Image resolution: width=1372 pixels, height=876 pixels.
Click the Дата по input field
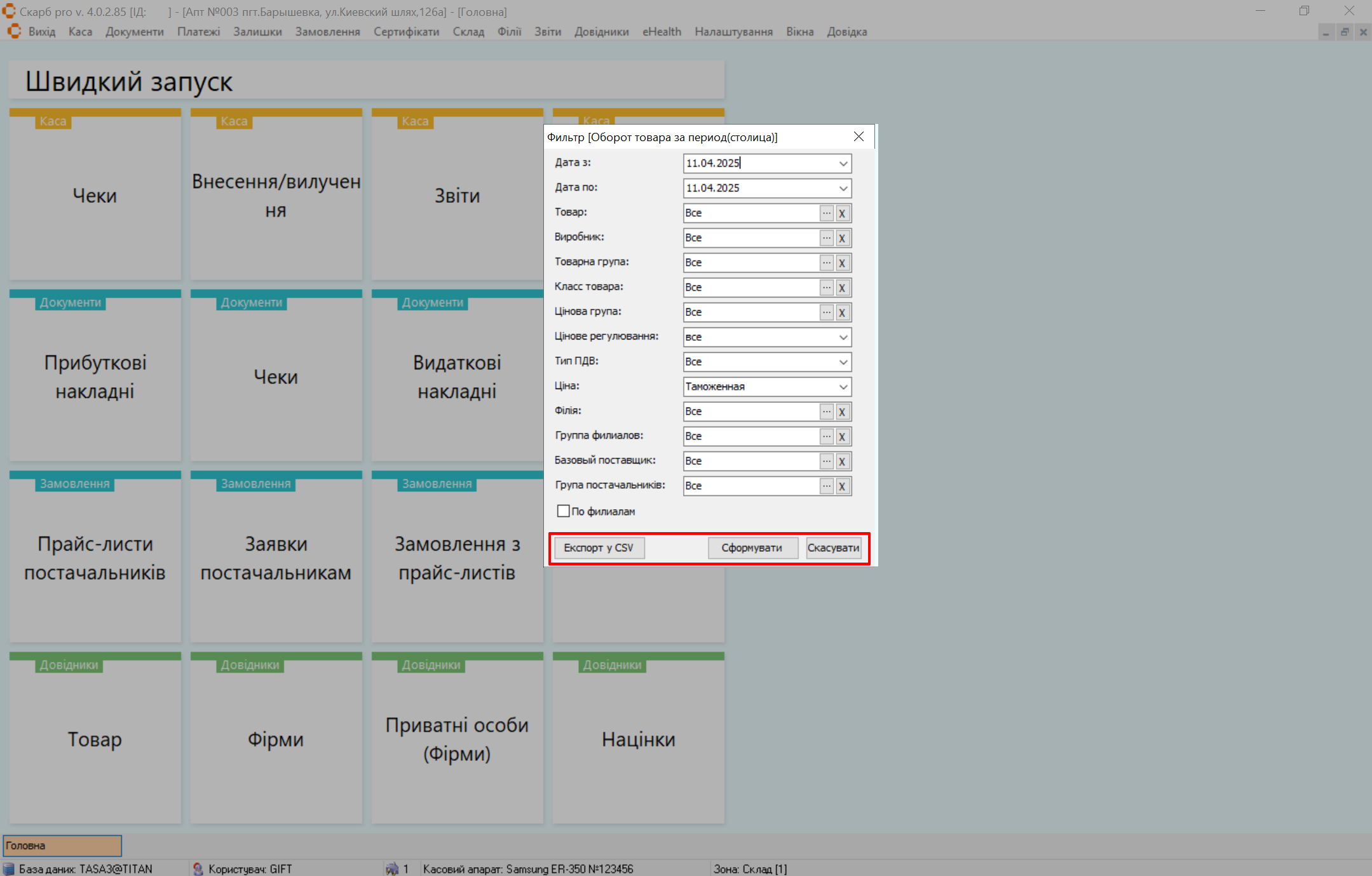pyautogui.click(x=756, y=188)
